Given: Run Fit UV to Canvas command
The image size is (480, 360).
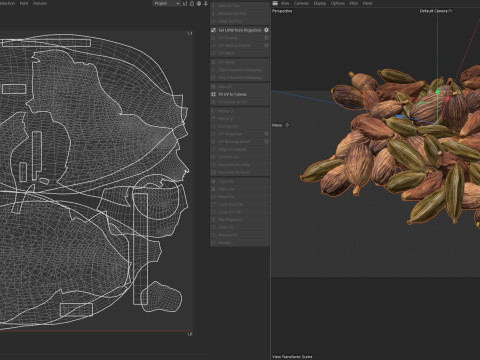Looking at the screenshot, I should pos(232,94).
